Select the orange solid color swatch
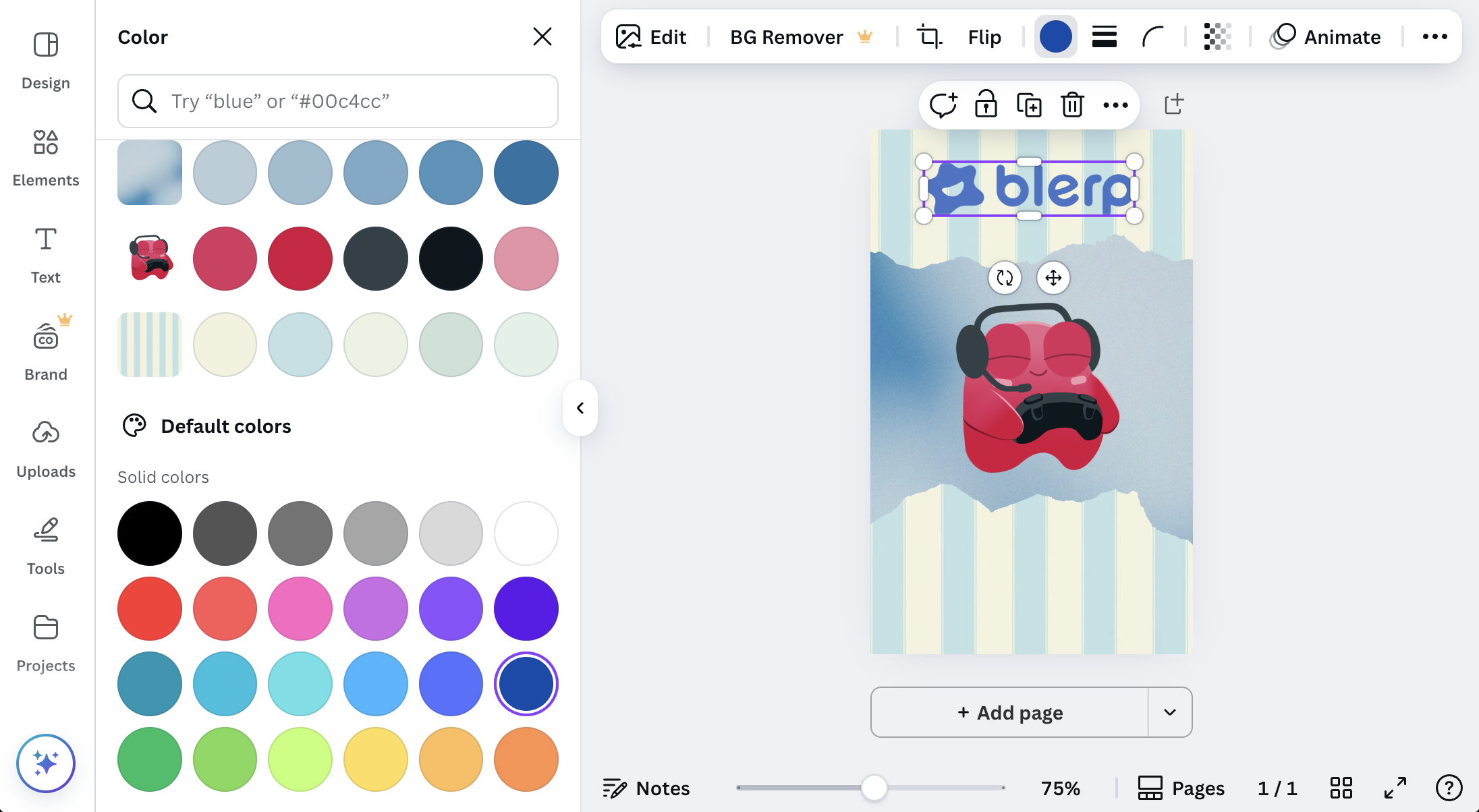 [526, 759]
